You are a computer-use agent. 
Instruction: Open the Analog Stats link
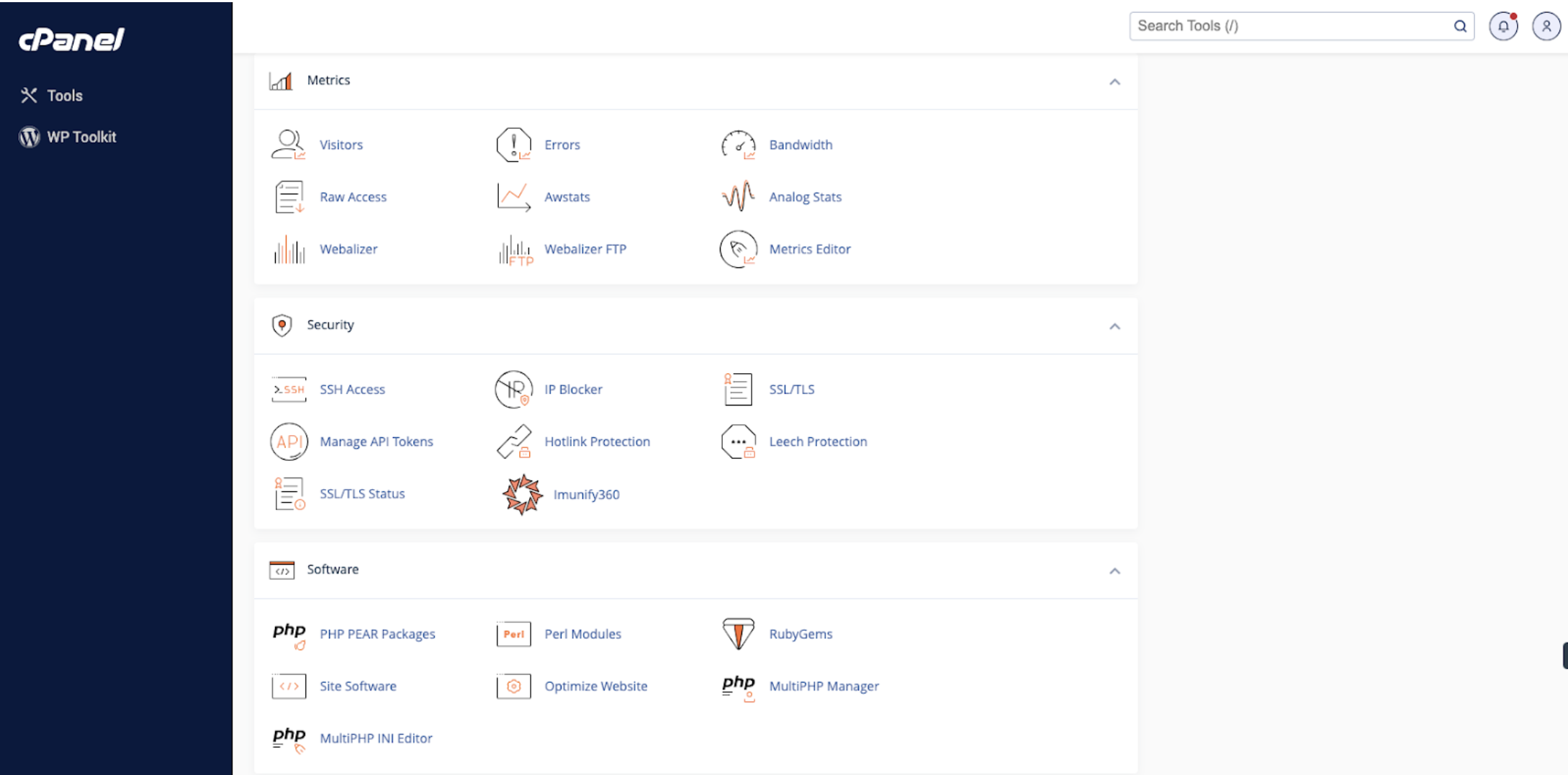tap(806, 197)
